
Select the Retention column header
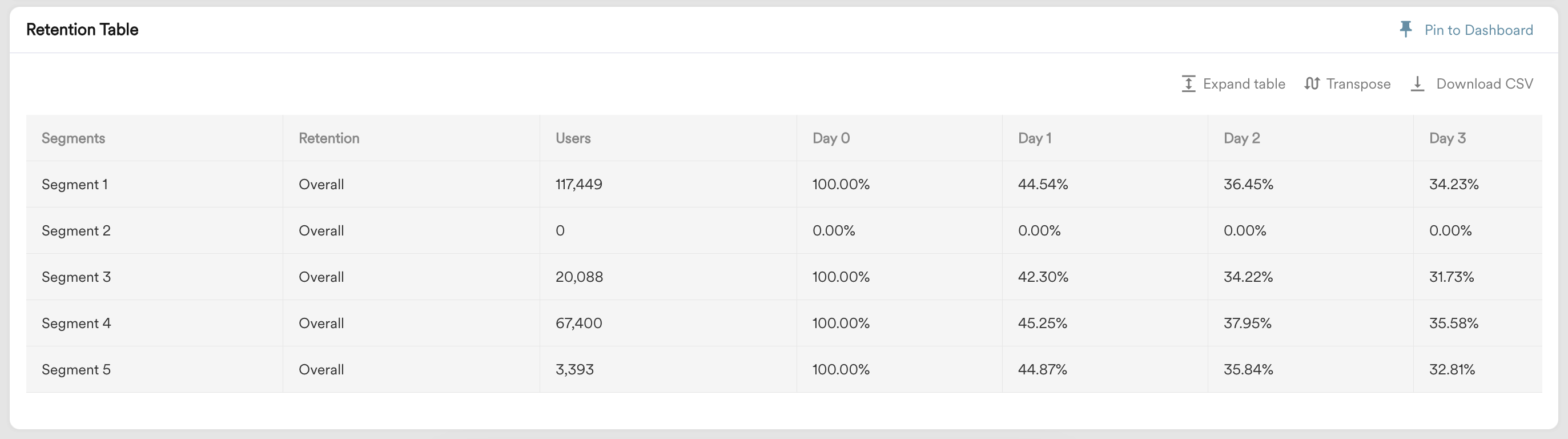click(329, 138)
